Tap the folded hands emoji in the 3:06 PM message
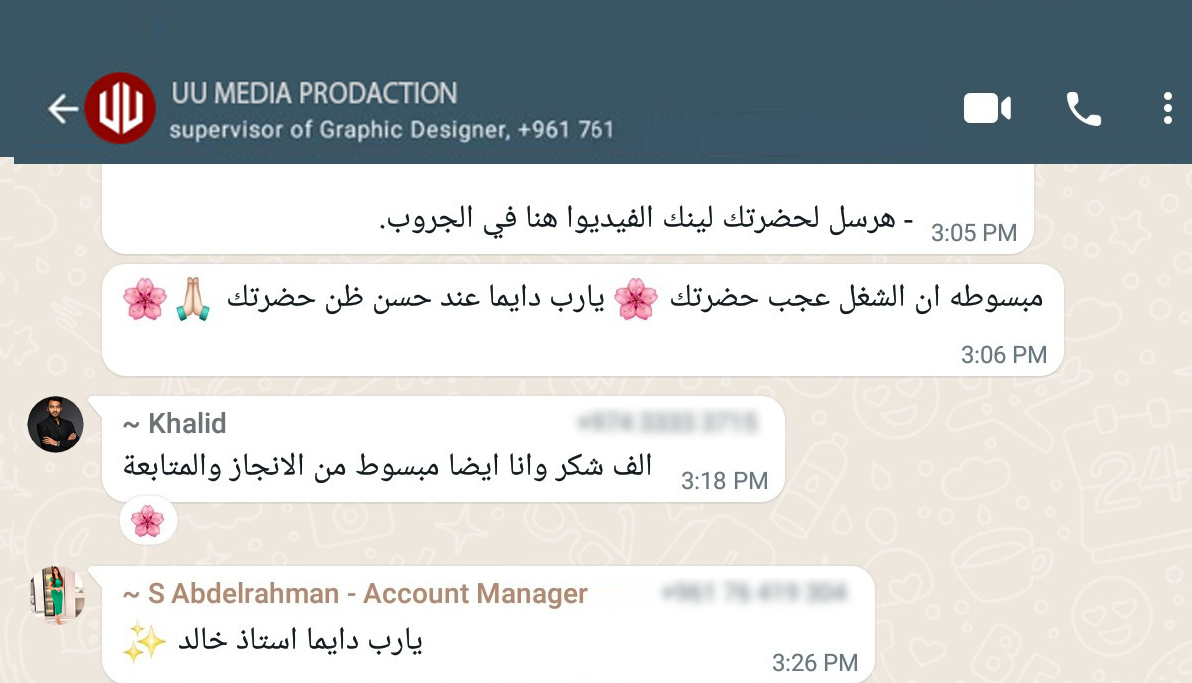This screenshot has height=683, width=1192. [x=193, y=299]
